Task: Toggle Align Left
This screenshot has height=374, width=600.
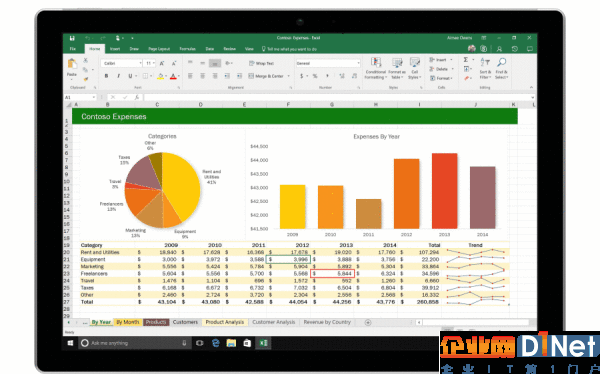Action: 190,76
